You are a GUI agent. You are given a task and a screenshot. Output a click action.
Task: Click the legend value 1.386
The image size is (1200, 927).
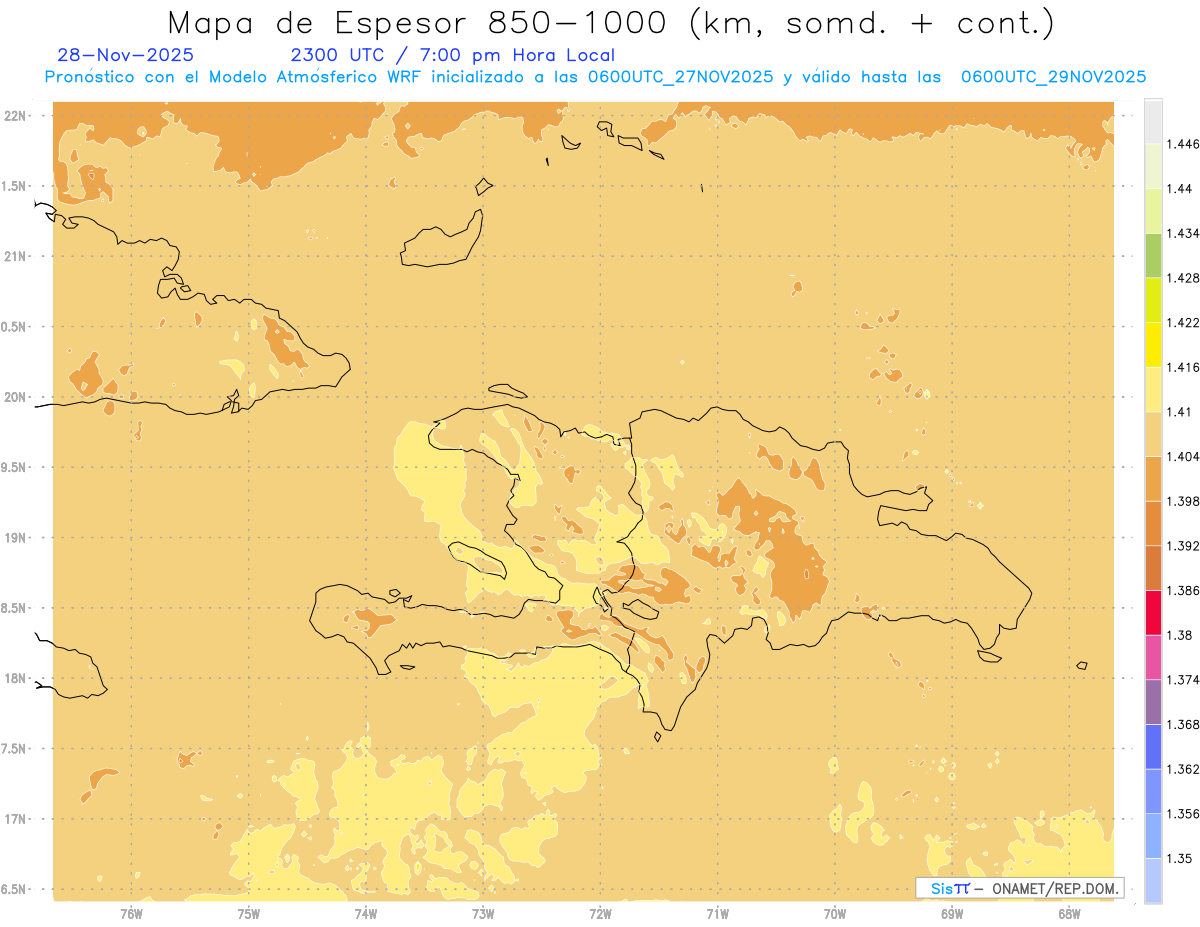[x=1183, y=590]
